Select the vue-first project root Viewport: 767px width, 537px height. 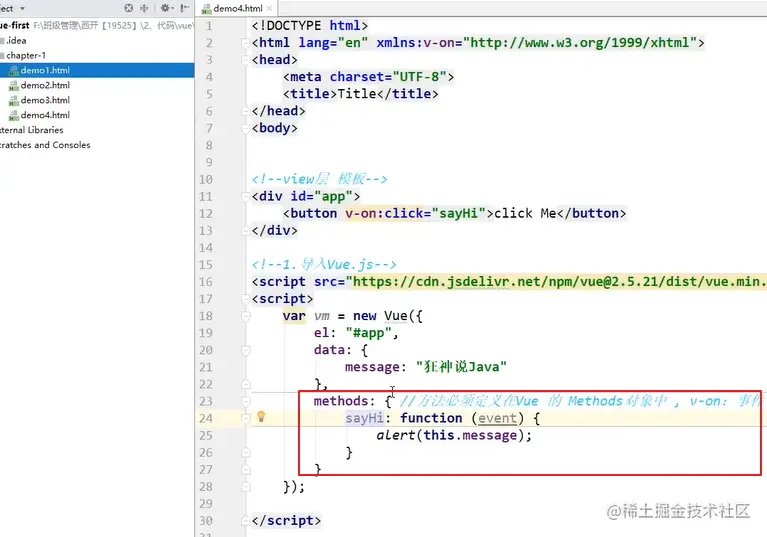click(x=15, y=25)
